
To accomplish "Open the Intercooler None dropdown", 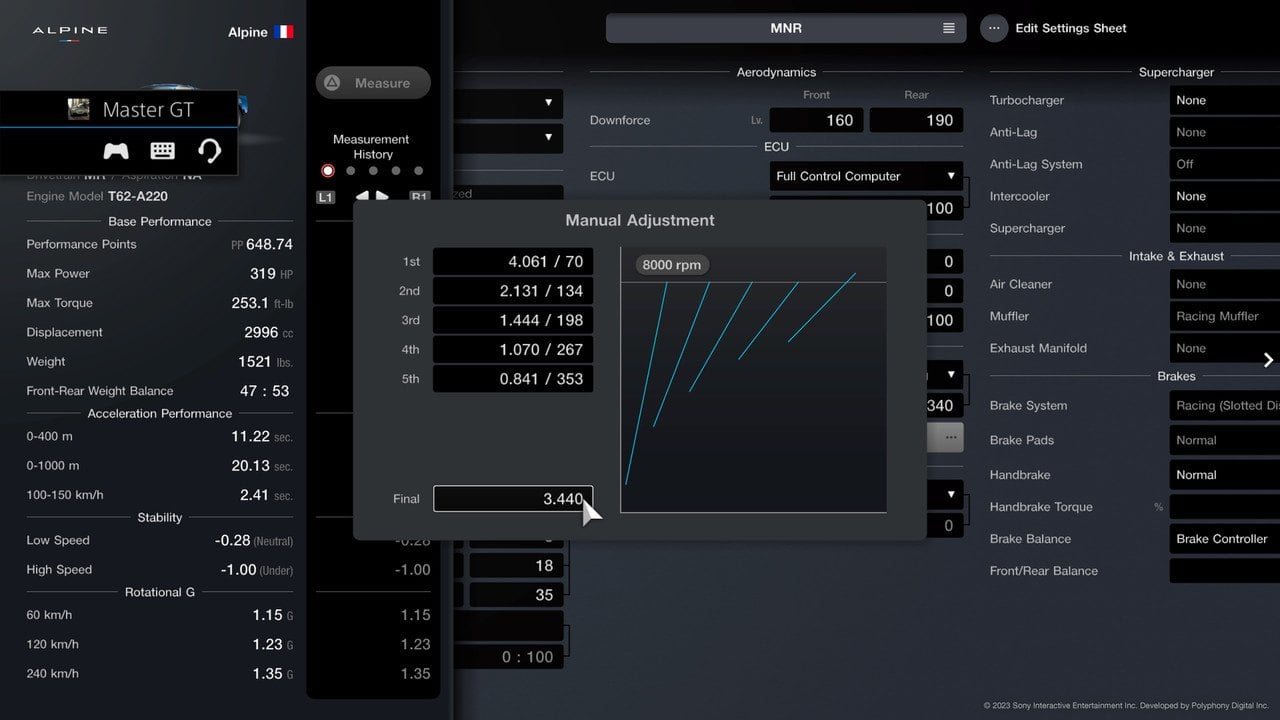I will coord(1224,196).
